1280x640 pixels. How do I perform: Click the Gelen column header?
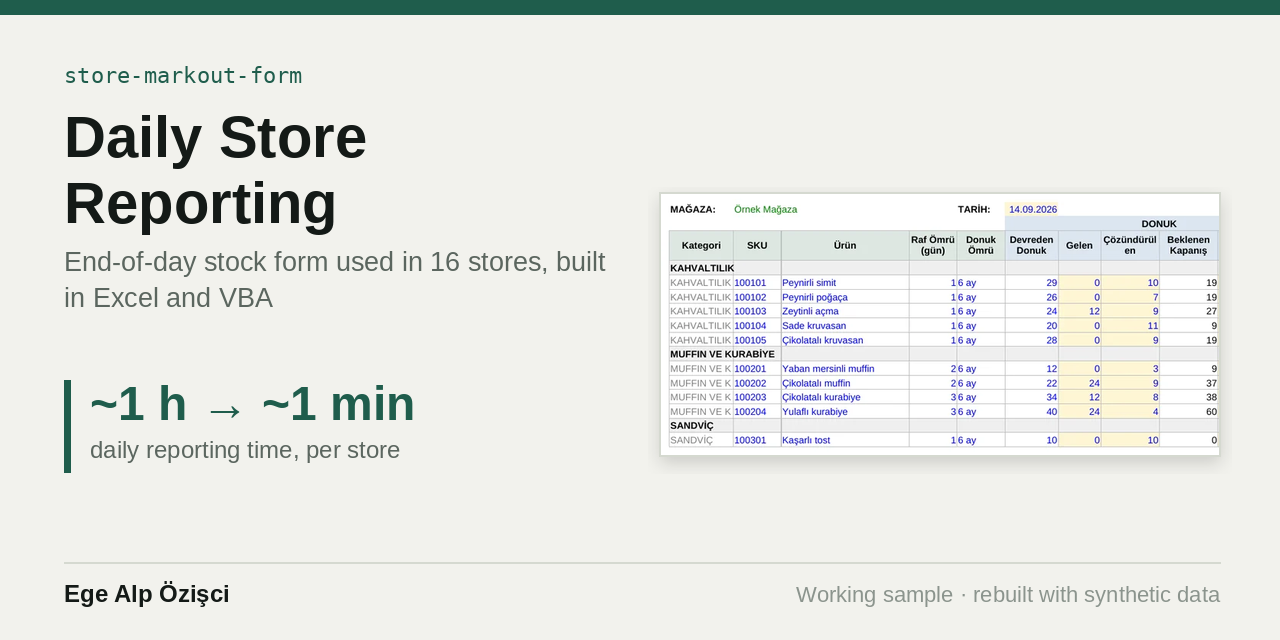point(1080,246)
